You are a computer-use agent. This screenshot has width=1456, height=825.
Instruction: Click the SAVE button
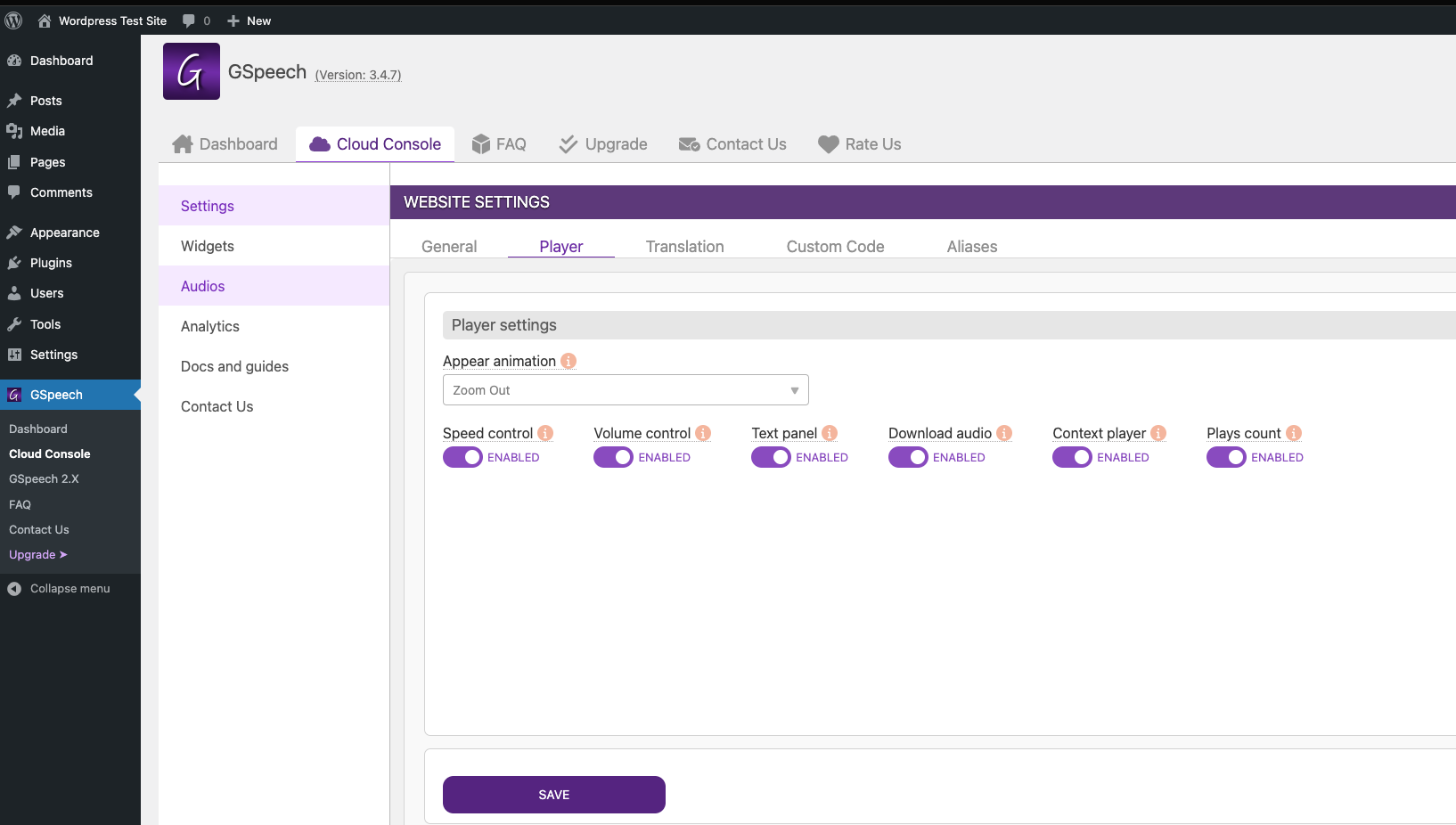pos(554,795)
